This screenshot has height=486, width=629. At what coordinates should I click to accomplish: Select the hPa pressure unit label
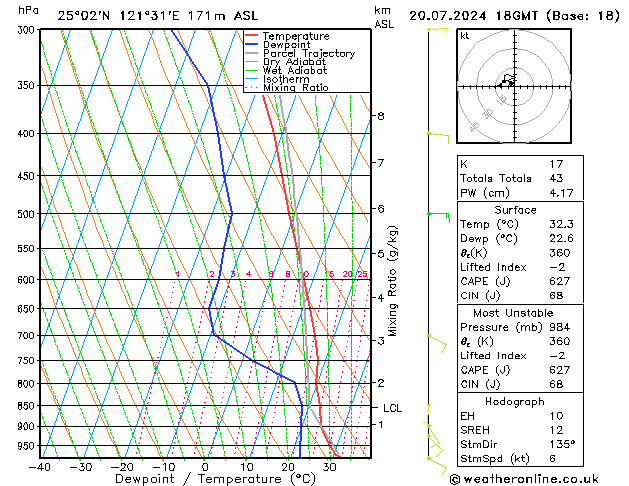[x=28, y=10]
